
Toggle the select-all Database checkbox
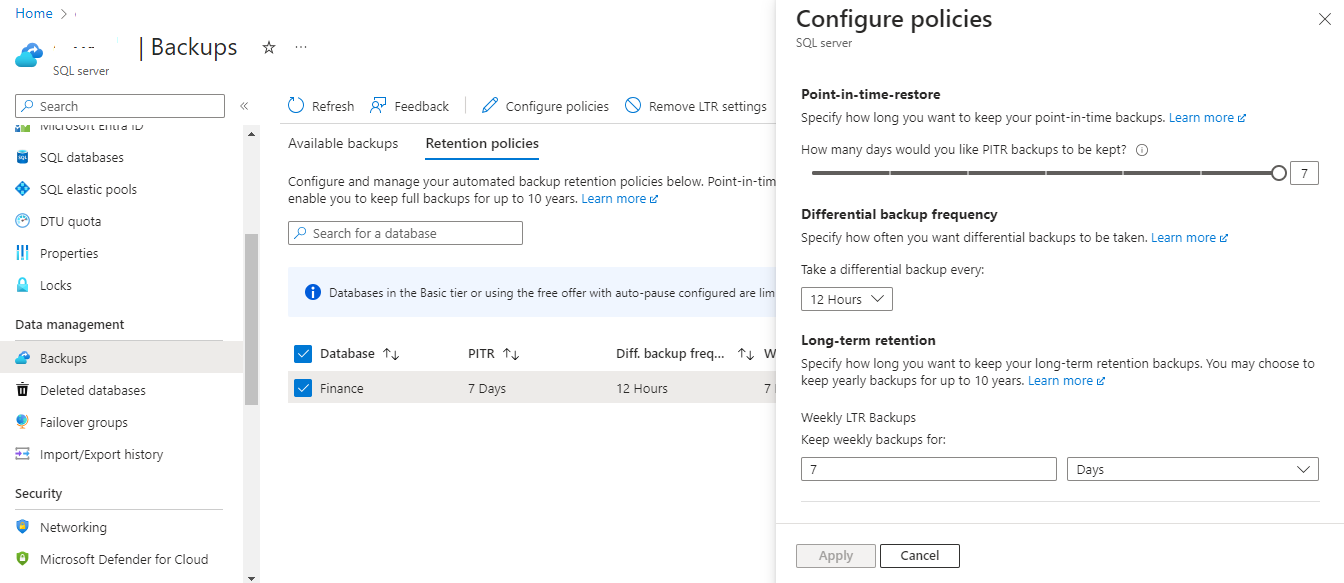[303, 353]
